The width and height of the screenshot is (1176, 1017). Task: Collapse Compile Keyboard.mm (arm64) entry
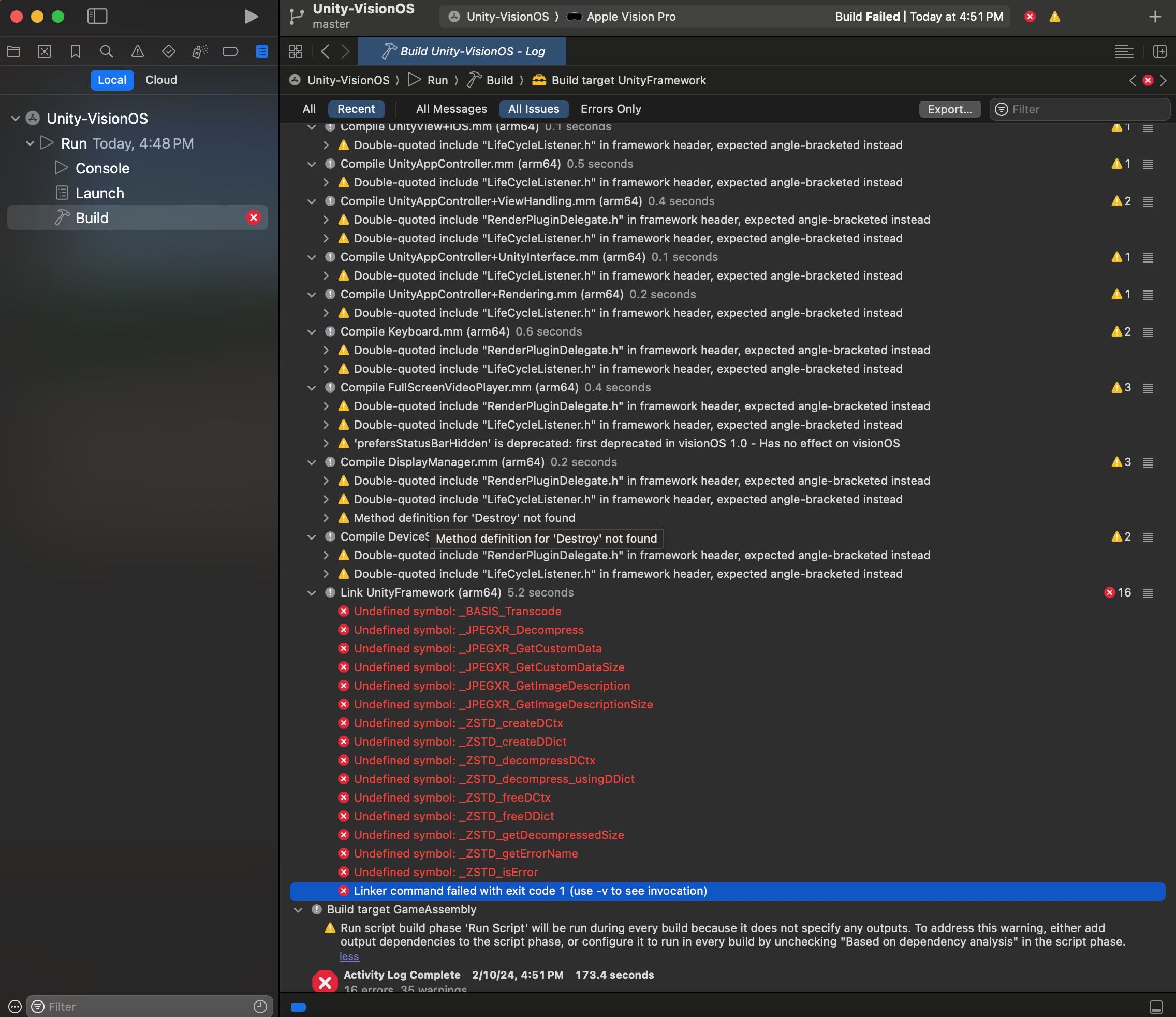click(312, 332)
